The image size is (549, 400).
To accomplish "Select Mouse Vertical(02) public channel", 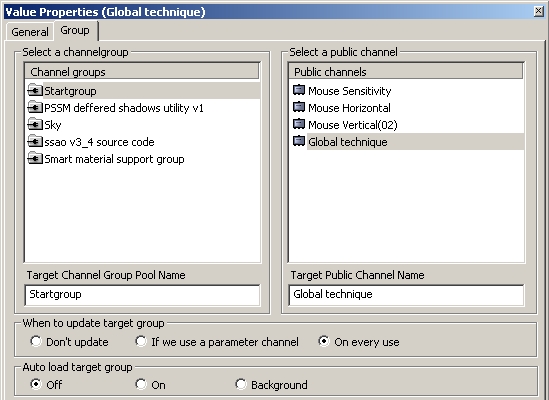I will click(x=353, y=125).
